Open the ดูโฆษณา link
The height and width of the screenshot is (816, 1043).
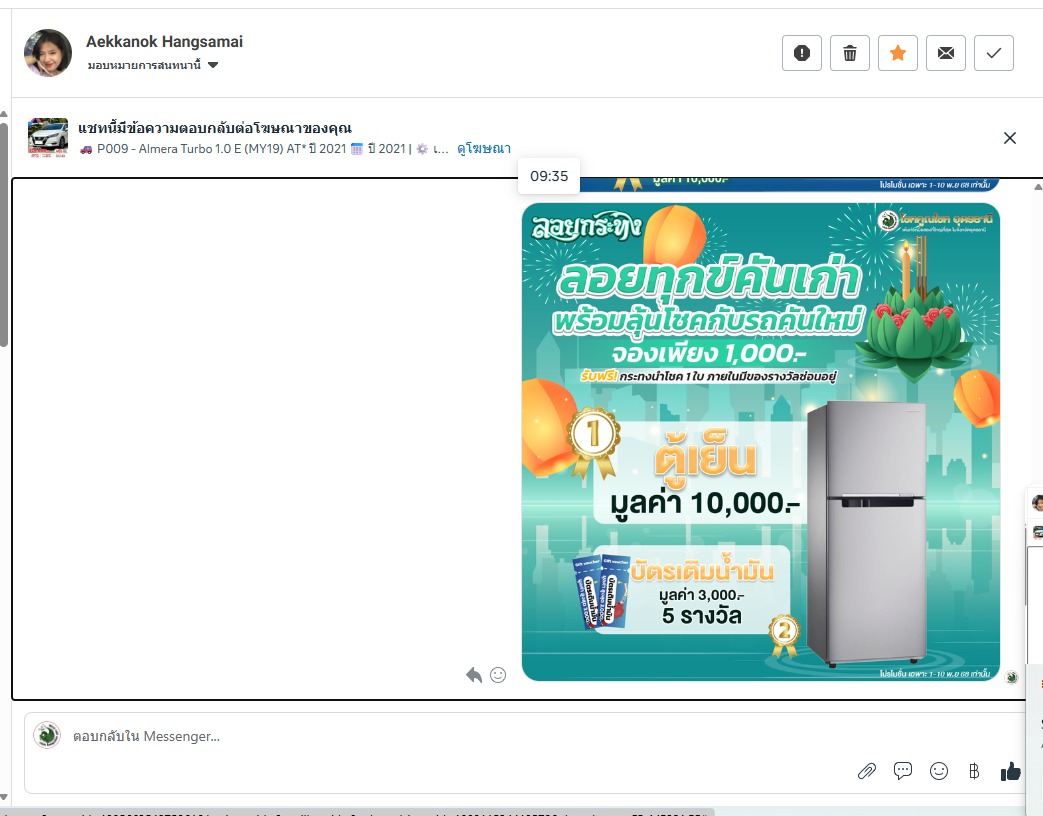[484, 148]
